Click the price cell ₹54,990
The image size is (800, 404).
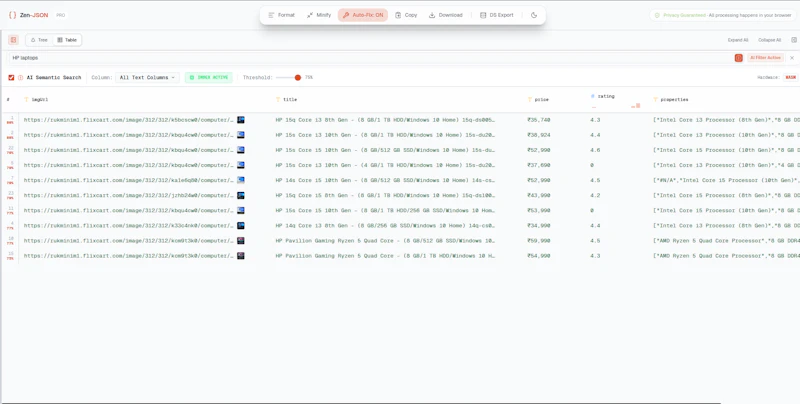[x=539, y=256]
